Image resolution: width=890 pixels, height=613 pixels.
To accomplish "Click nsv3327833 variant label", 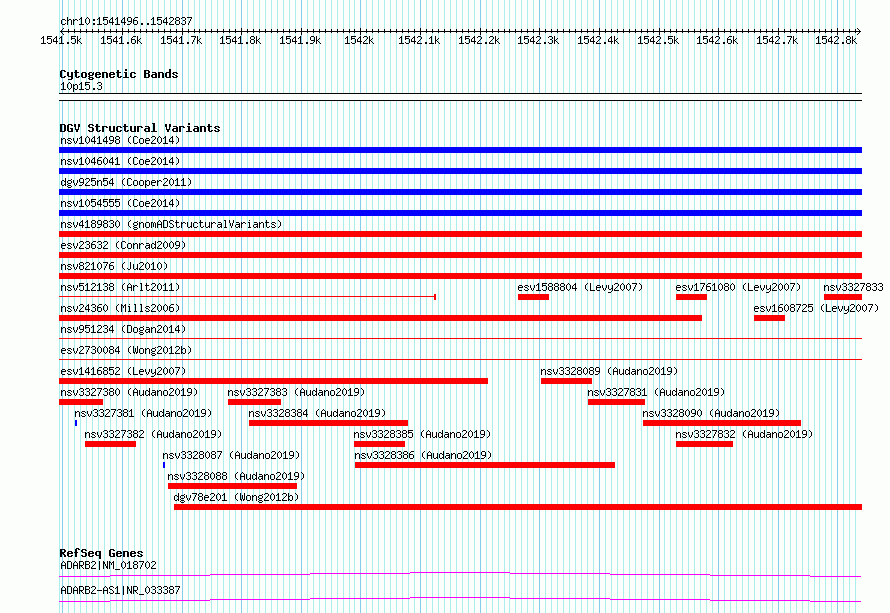I will (853, 287).
